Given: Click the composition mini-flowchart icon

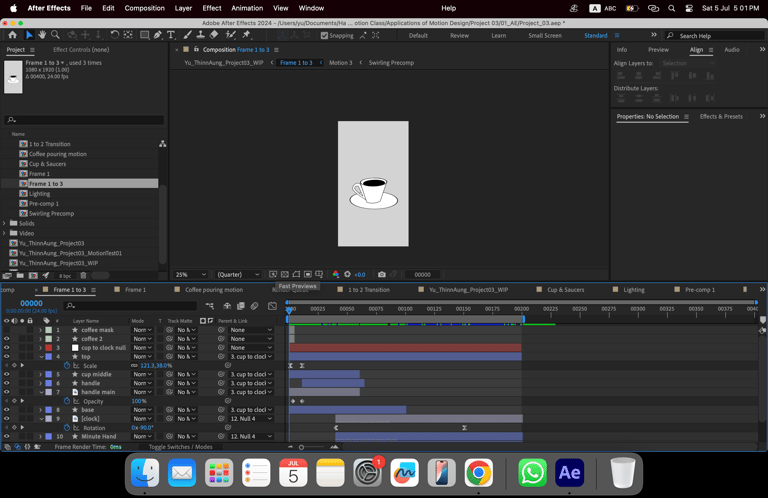Looking at the screenshot, I should (x=209, y=306).
